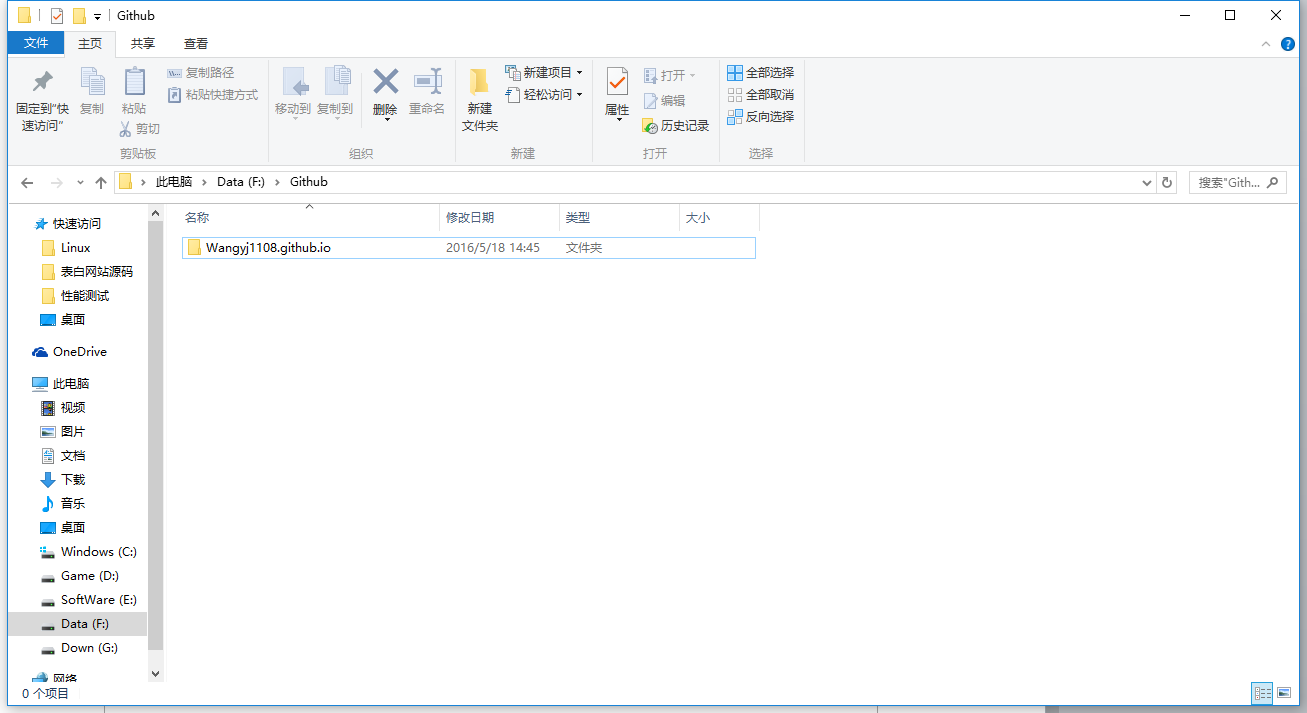
Task: Select Quick access (快速访问) in sidebar
Action: click(77, 224)
